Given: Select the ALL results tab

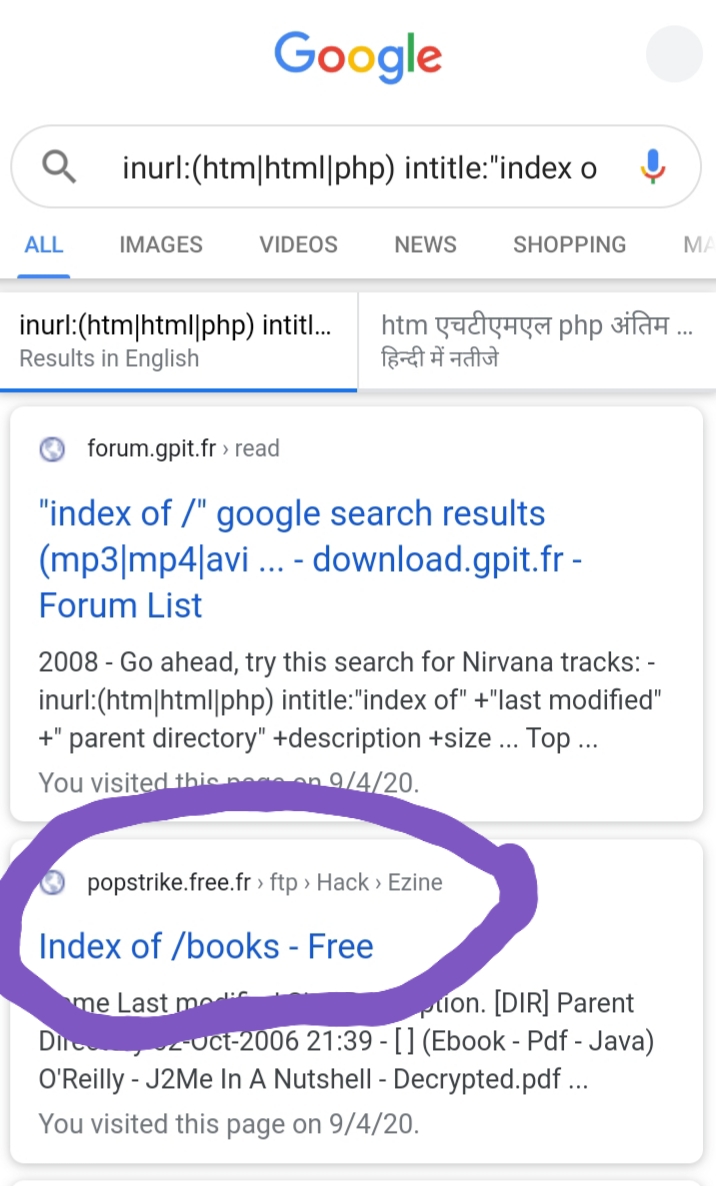Looking at the screenshot, I should 44,245.
